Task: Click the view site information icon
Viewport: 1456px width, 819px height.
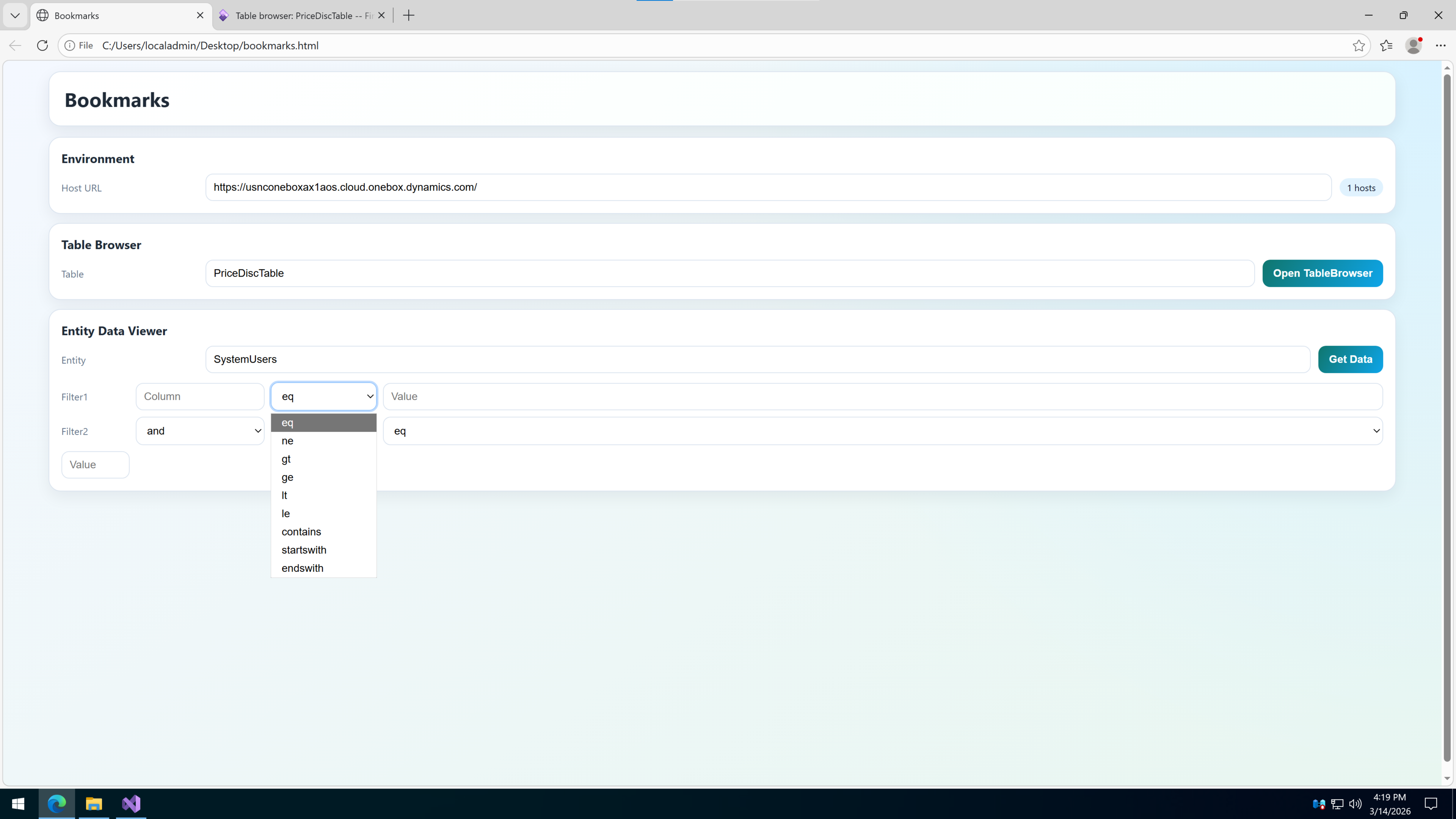Action: coord(70,45)
